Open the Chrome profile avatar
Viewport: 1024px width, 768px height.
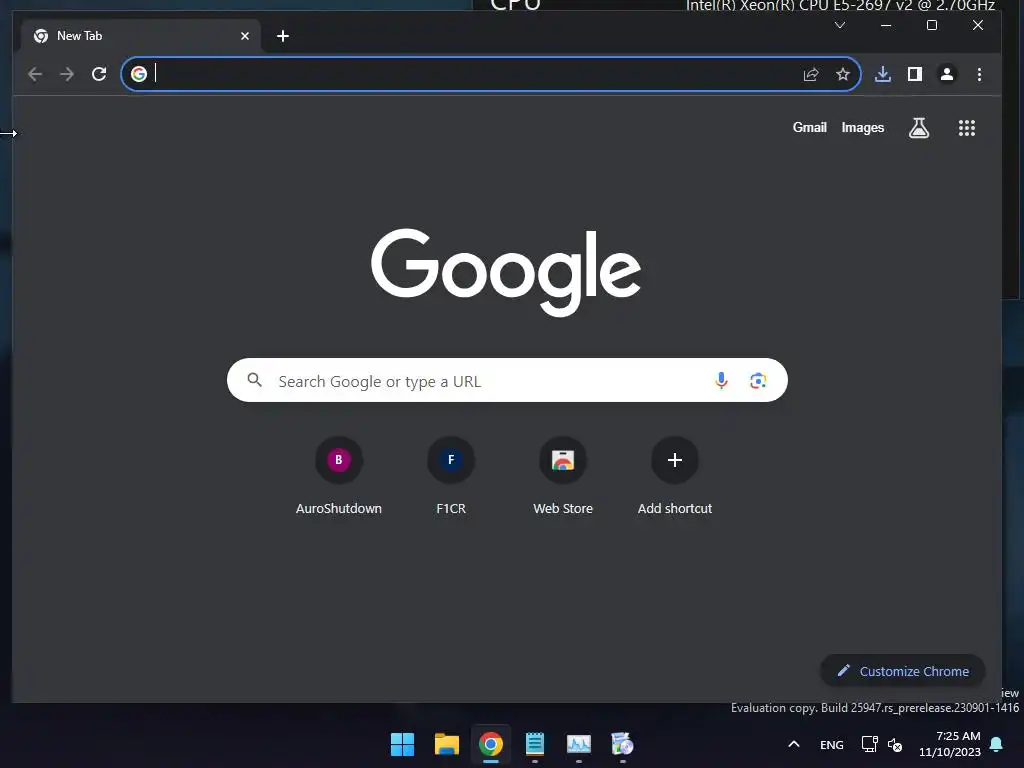point(947,74)
